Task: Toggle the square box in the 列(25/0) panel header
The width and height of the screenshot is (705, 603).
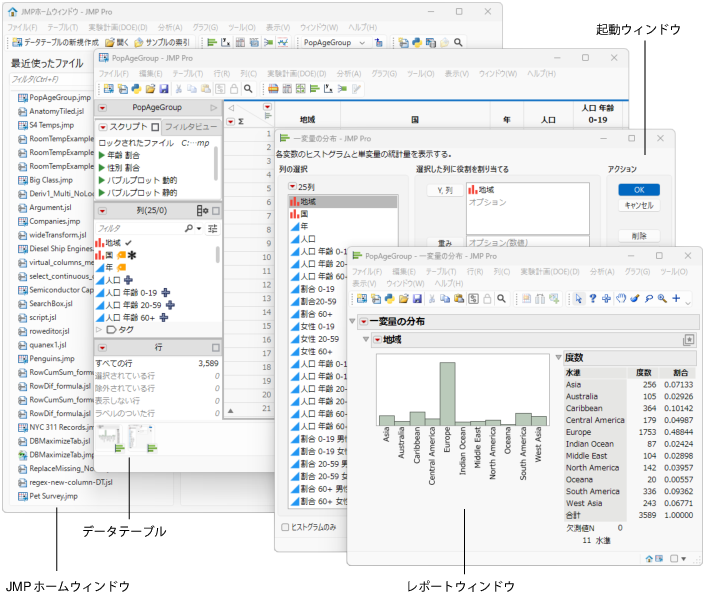Action: tap(216, 210)
